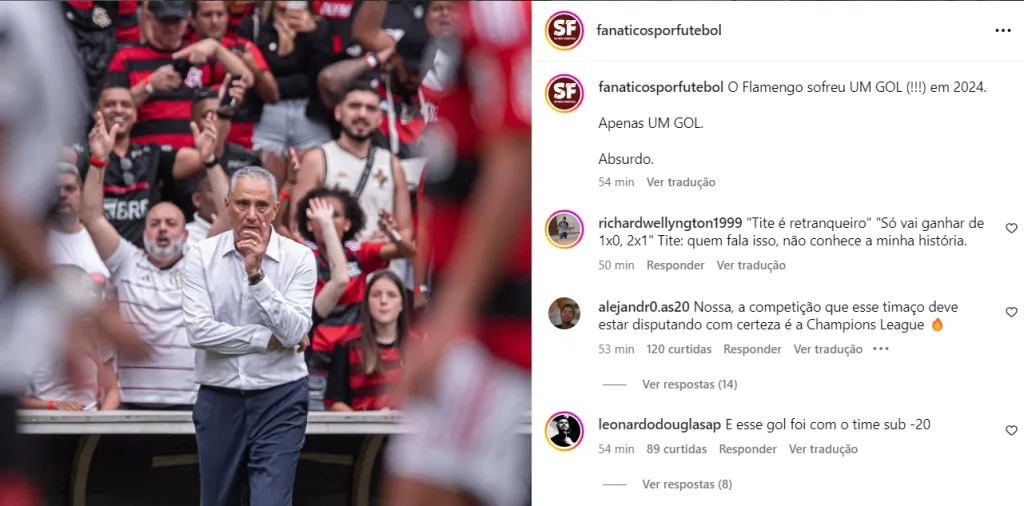Like alejandr0.as20's comment with heart icon
The image size is (1024, 506).
[x=1011, y=311]
